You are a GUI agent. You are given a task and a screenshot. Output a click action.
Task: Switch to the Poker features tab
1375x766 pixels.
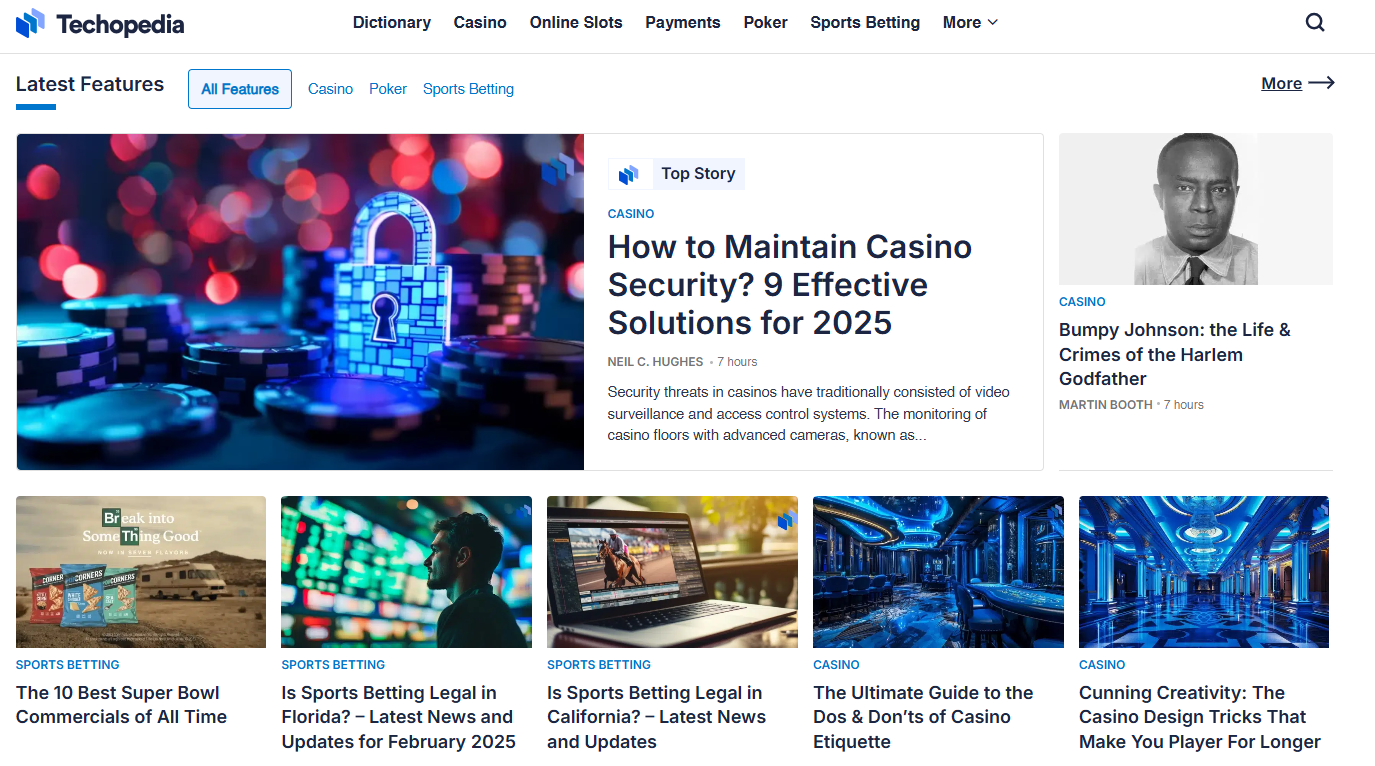click(388, 89)
